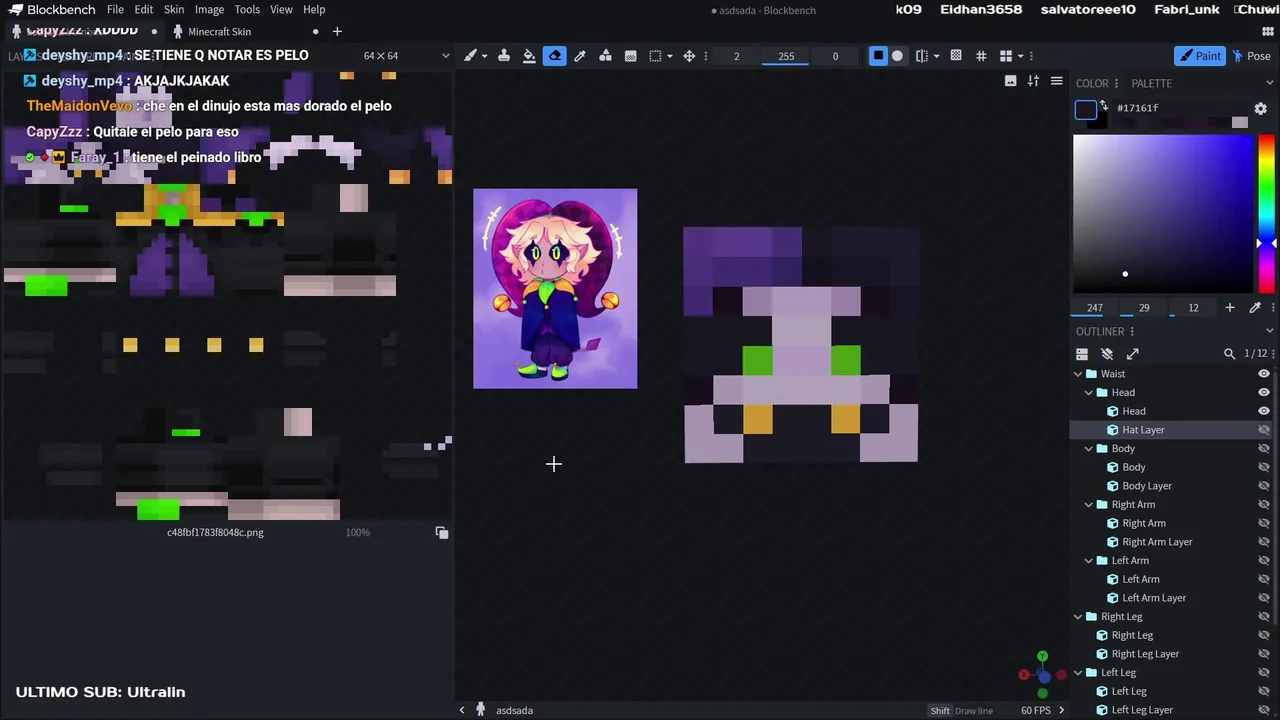Open the Tools menu
The image size is (1280, 720).
[x=247, y=10]
